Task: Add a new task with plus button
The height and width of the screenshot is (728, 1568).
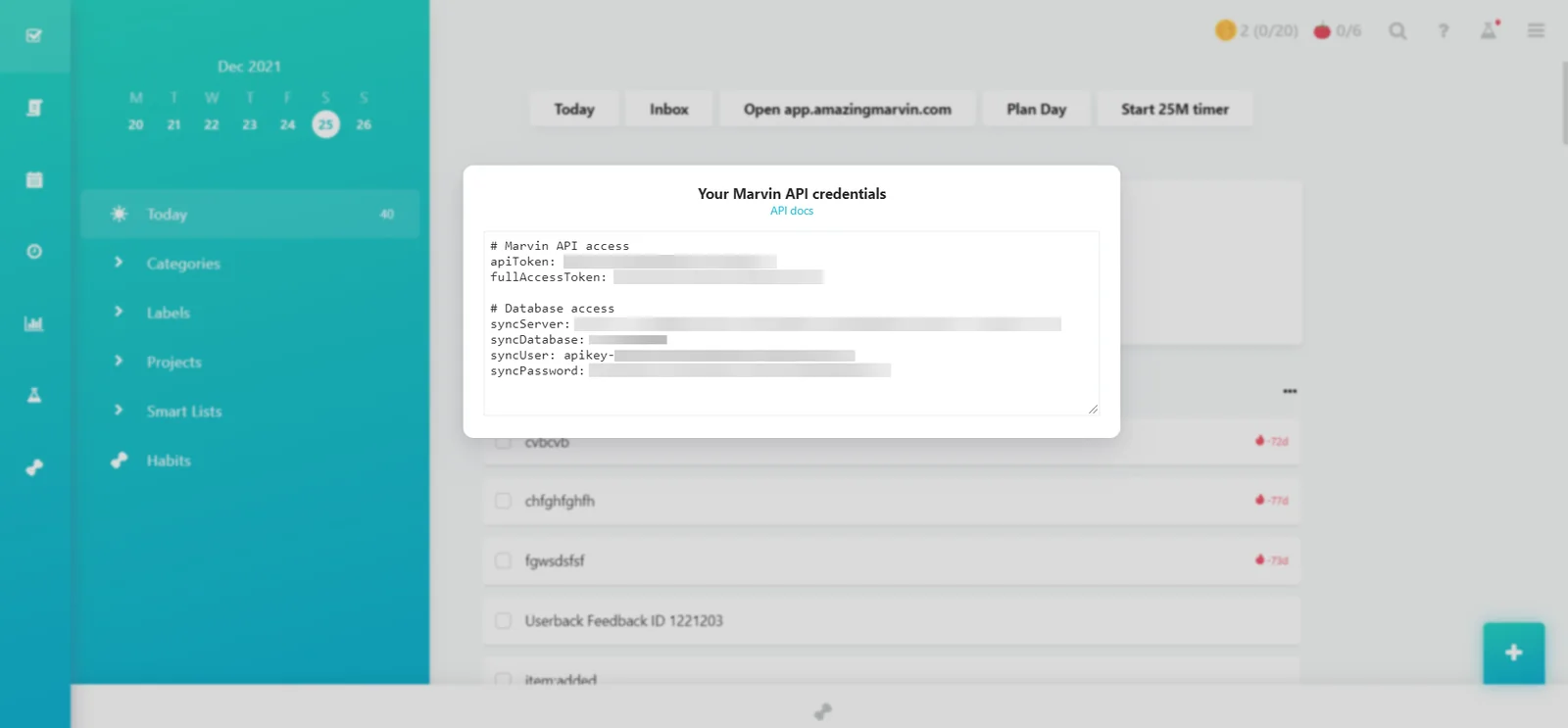Action: [x=1514, y=653]
